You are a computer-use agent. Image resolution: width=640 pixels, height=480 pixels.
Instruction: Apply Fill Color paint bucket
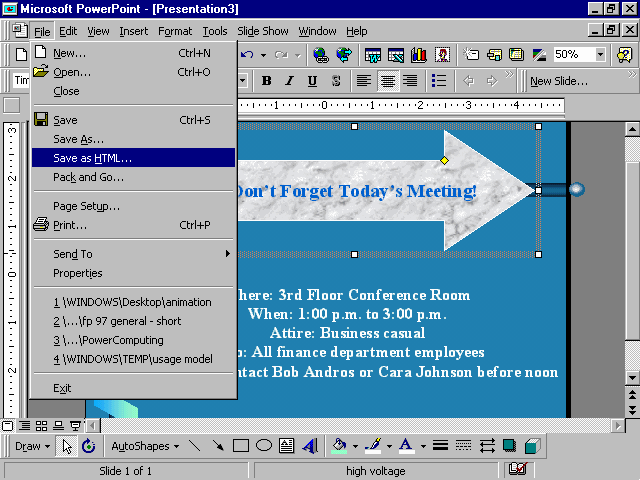(340, 446)
